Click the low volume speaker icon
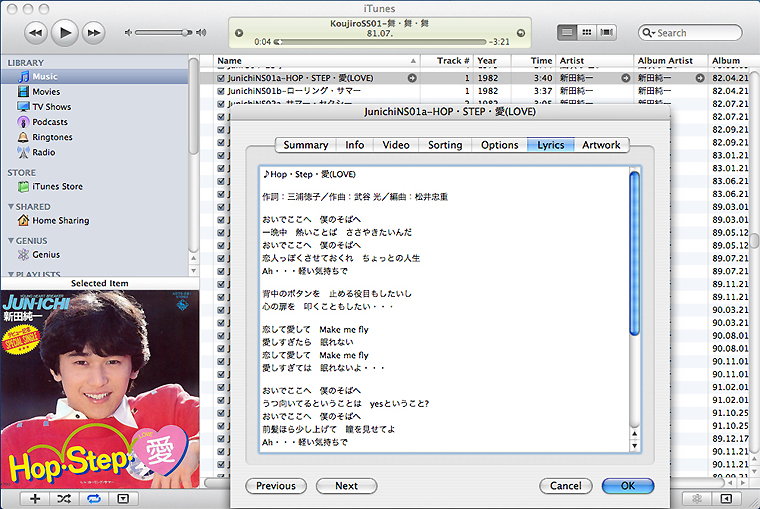This screenshot has width=760, height=509. pyautogui.click(x=128, y=32)
